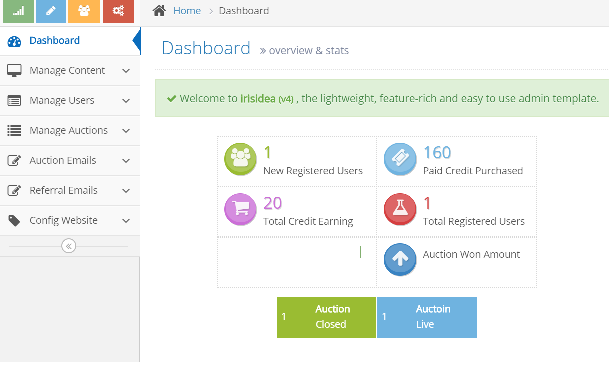Image resolution: width=610 pixels, height=368 pixels.
Task: Click the blue ticket Paid Credit icon
Action: click(x=400, y=159)
